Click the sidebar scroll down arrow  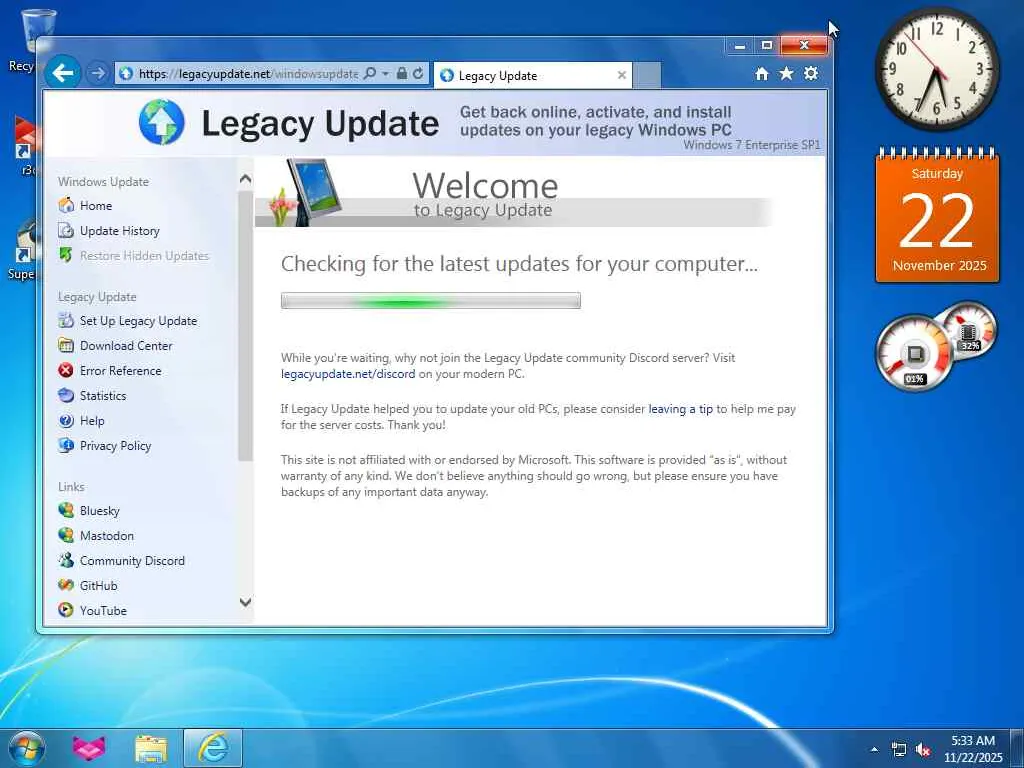point(246,601)
